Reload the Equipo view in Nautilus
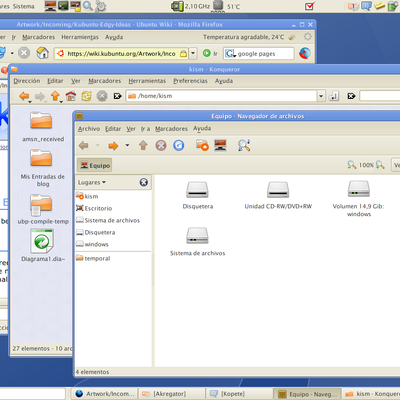The height and width of the screenshot is (400, 400). pos(179,145)
